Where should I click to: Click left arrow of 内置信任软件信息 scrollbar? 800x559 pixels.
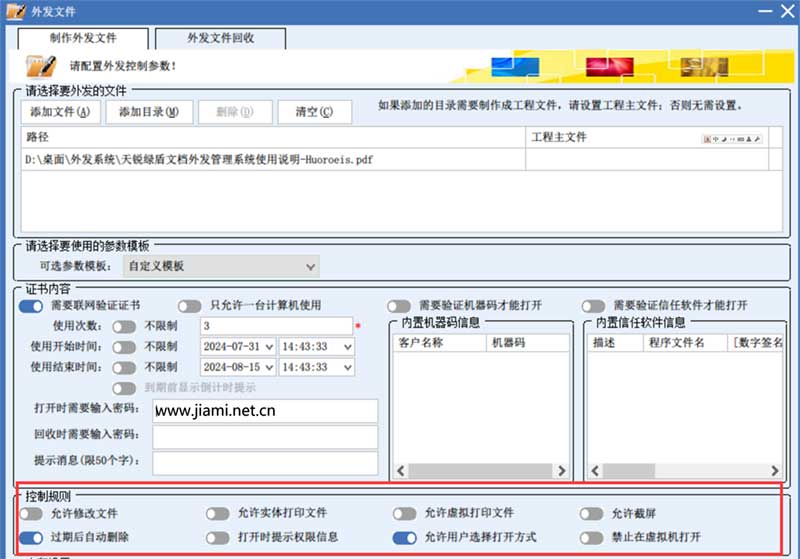(x=595, y=471)
